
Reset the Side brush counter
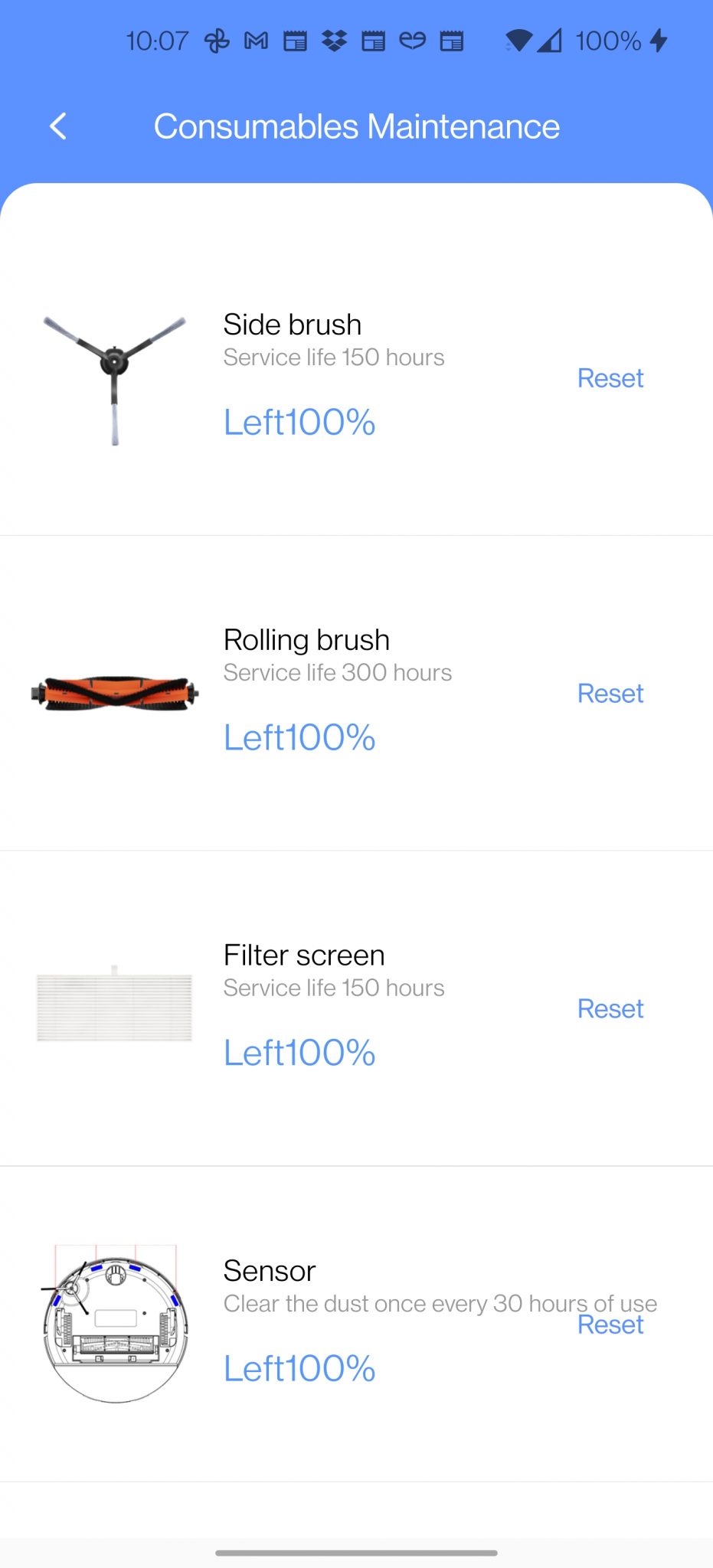(x=610, y=378)
